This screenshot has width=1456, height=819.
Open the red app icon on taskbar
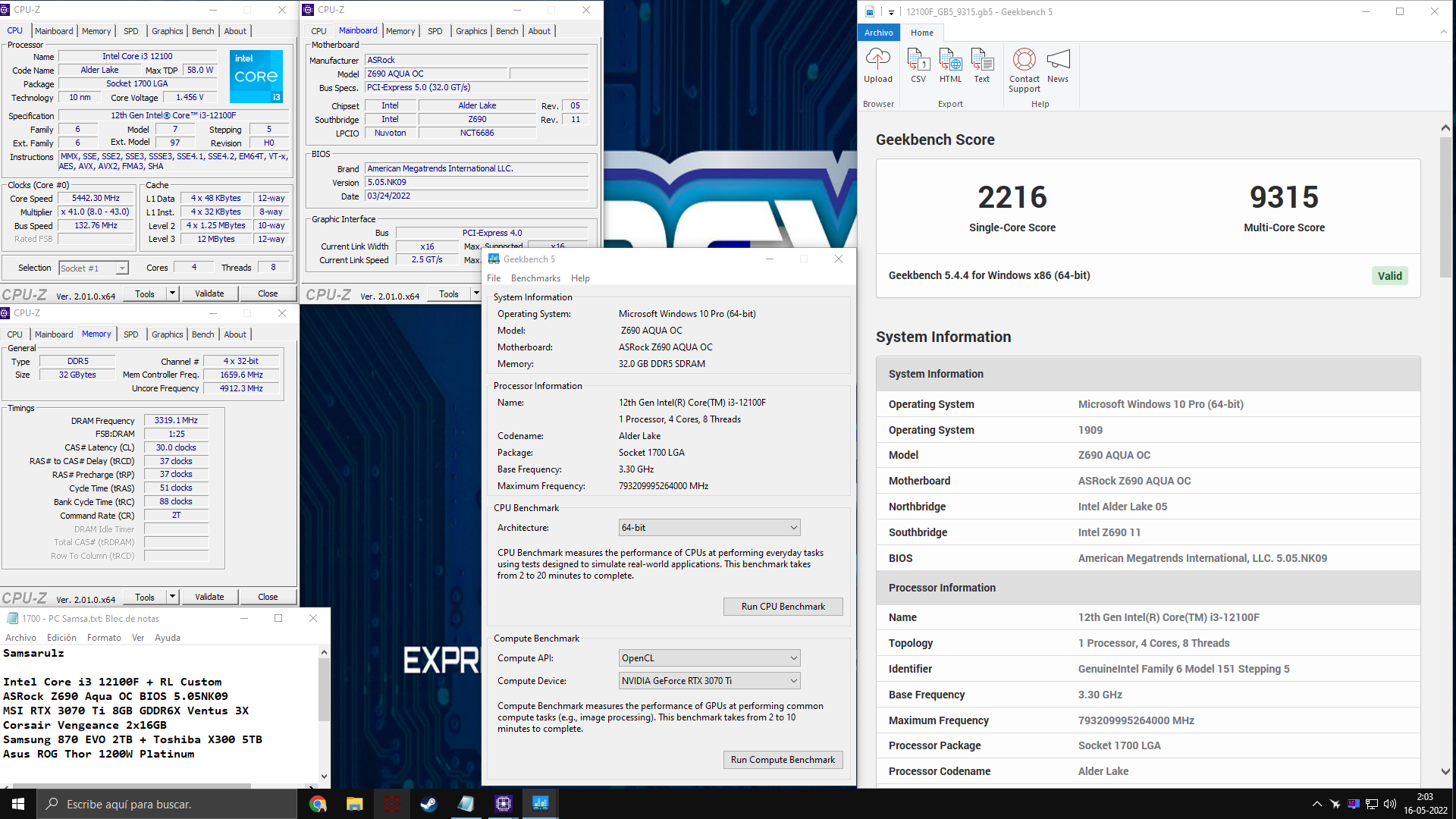coord(391,804)
